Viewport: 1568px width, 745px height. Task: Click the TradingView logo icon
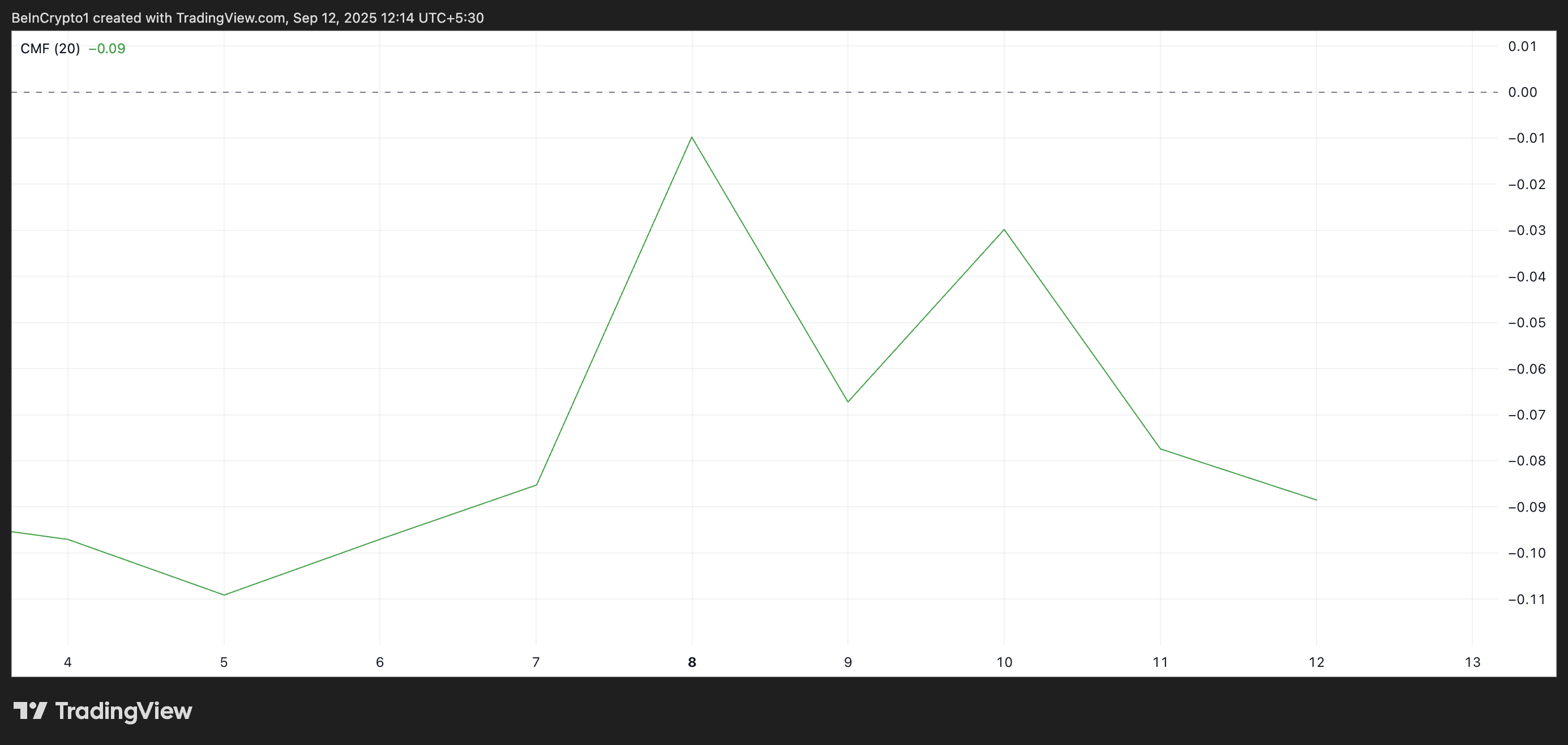(x=30, y=710)
